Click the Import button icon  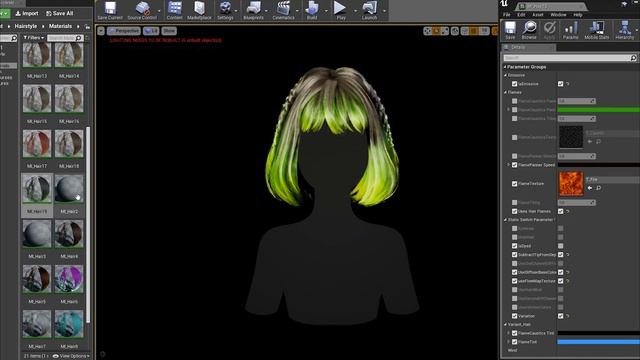click(x=27, y=13)
